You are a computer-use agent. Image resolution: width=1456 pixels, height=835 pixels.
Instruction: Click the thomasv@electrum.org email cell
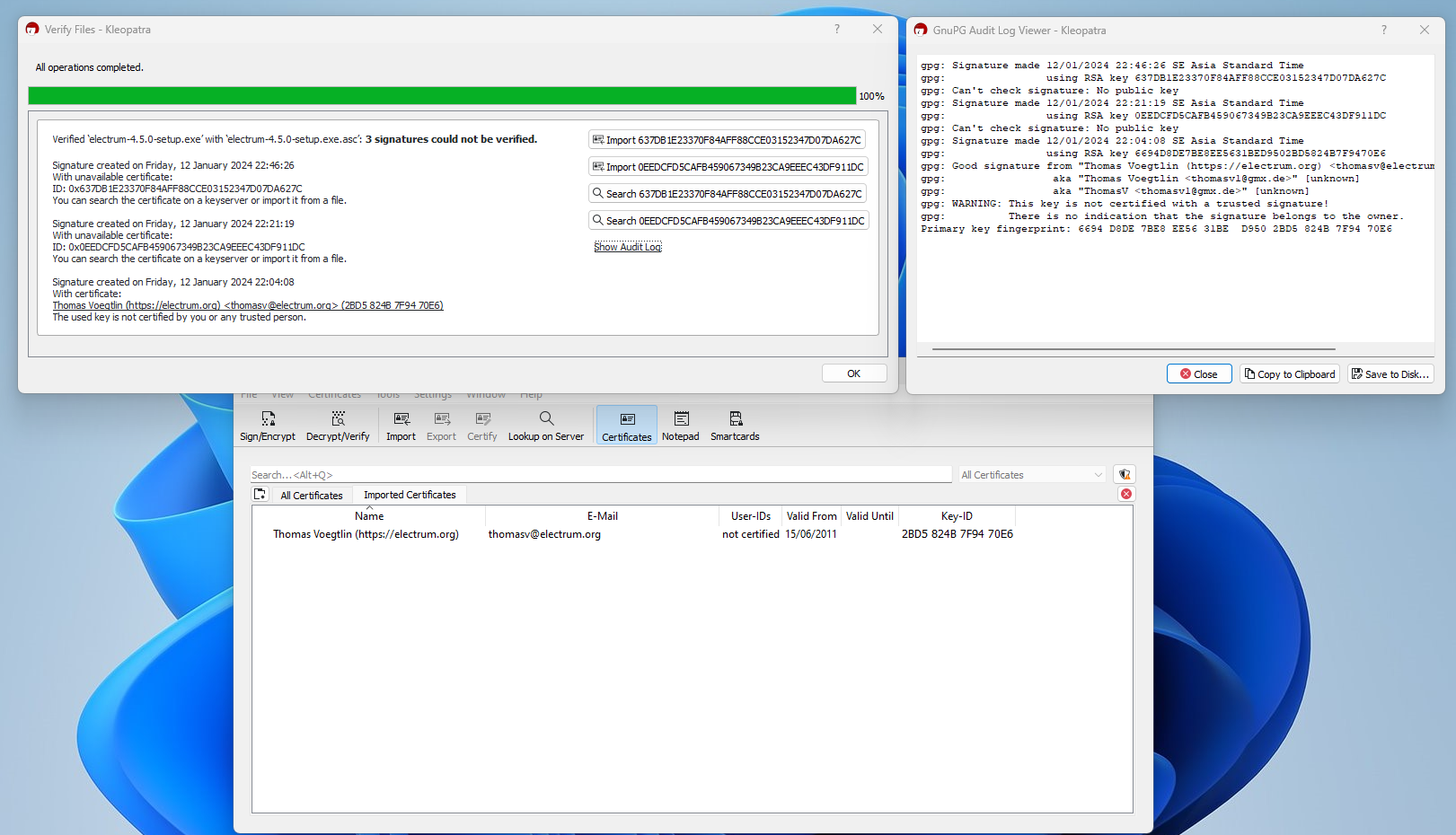(x=544, y=534)
